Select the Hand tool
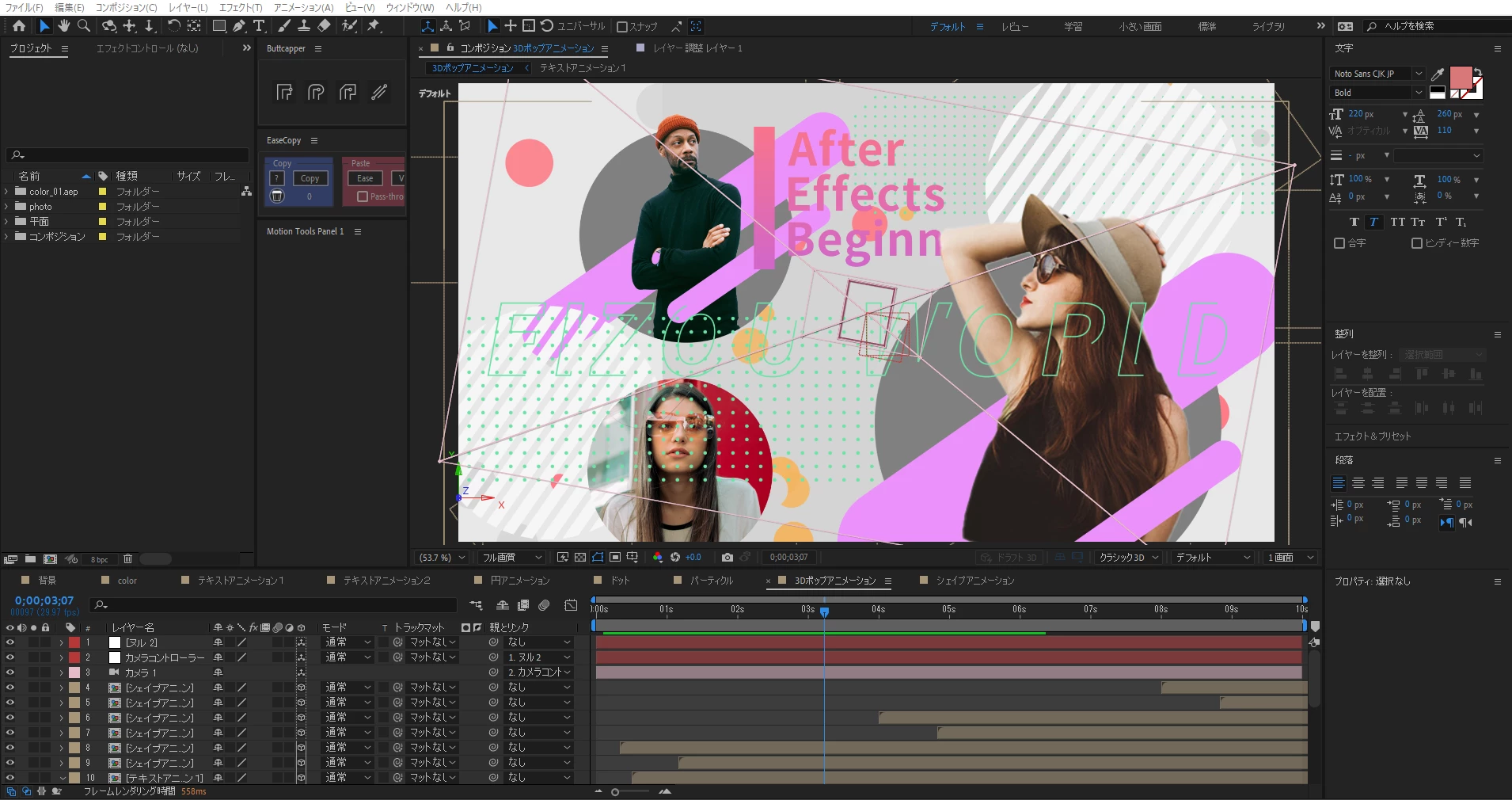The width and height of the screenshot is (1512, 800). point(63,26)
